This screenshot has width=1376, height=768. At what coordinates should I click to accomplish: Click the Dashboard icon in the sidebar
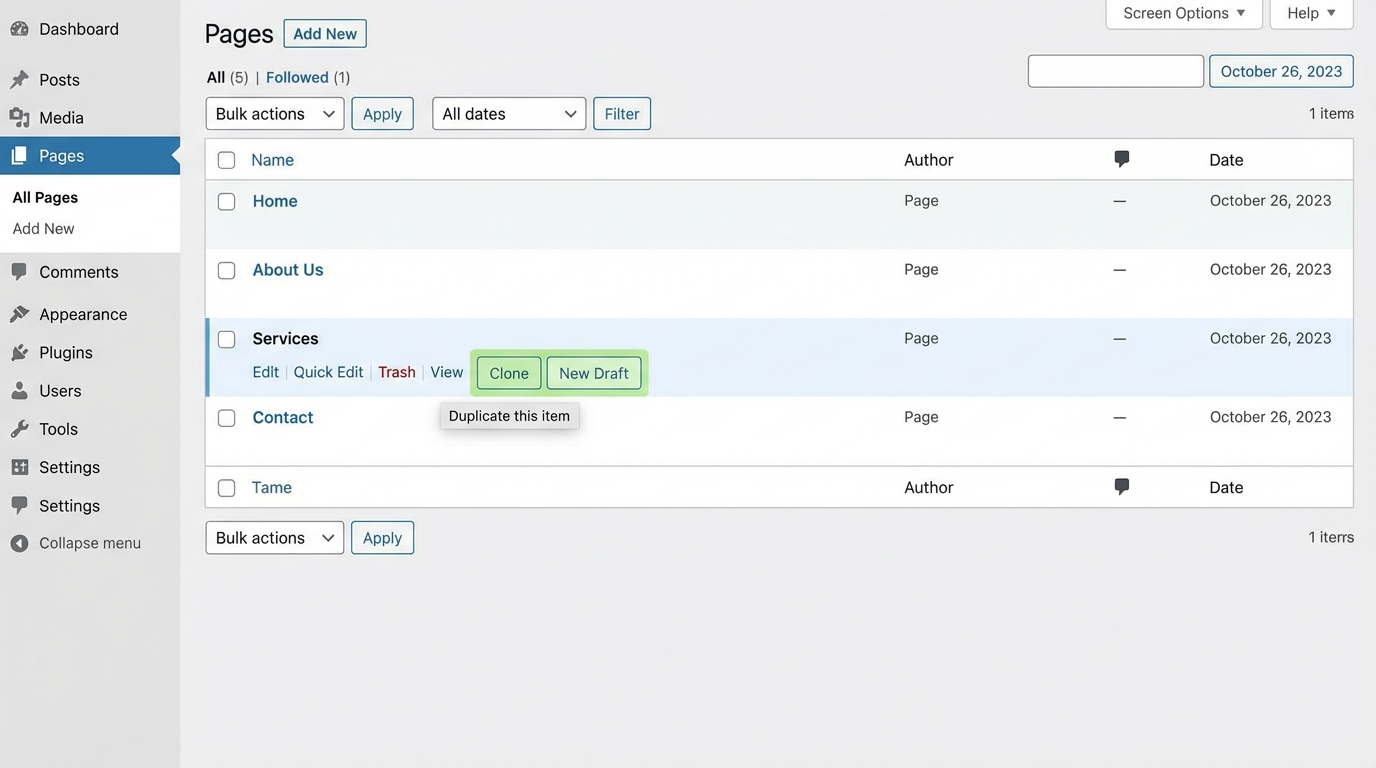coord(20,28)
